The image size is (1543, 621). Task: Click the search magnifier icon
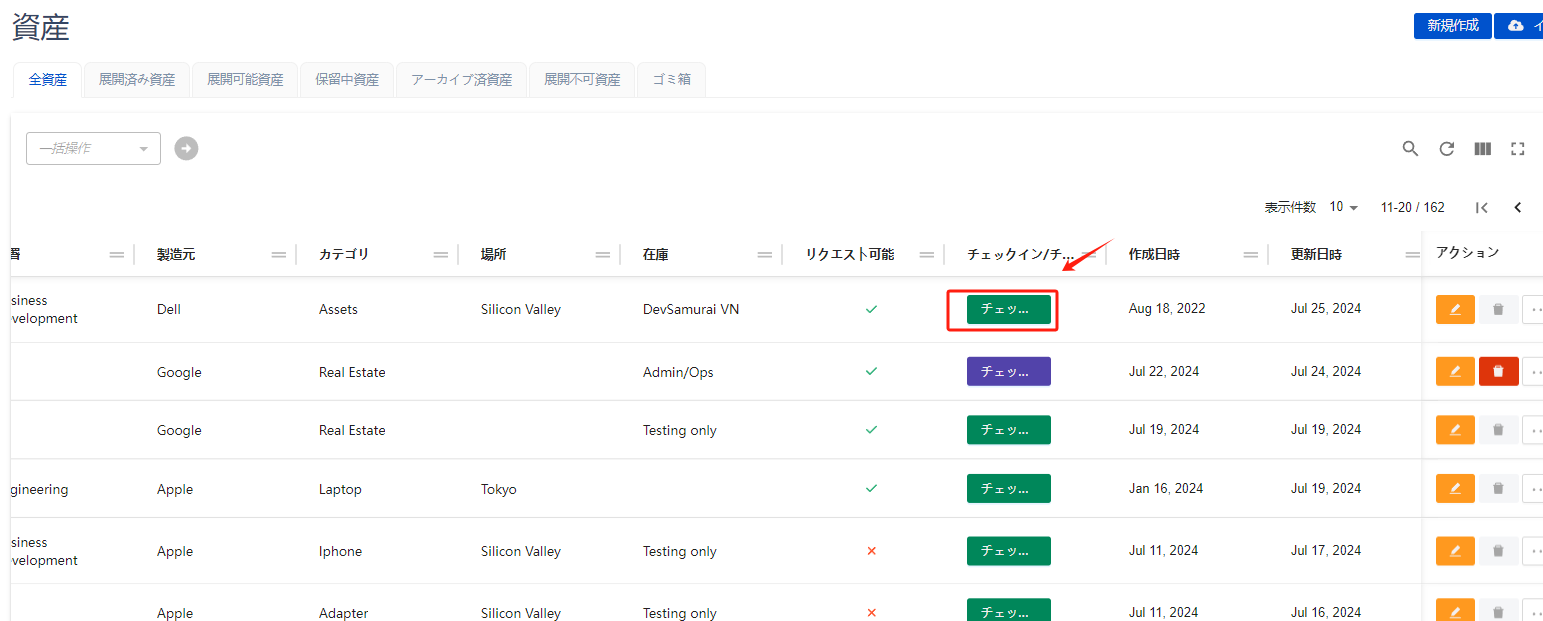click(x=1410, y=149)
